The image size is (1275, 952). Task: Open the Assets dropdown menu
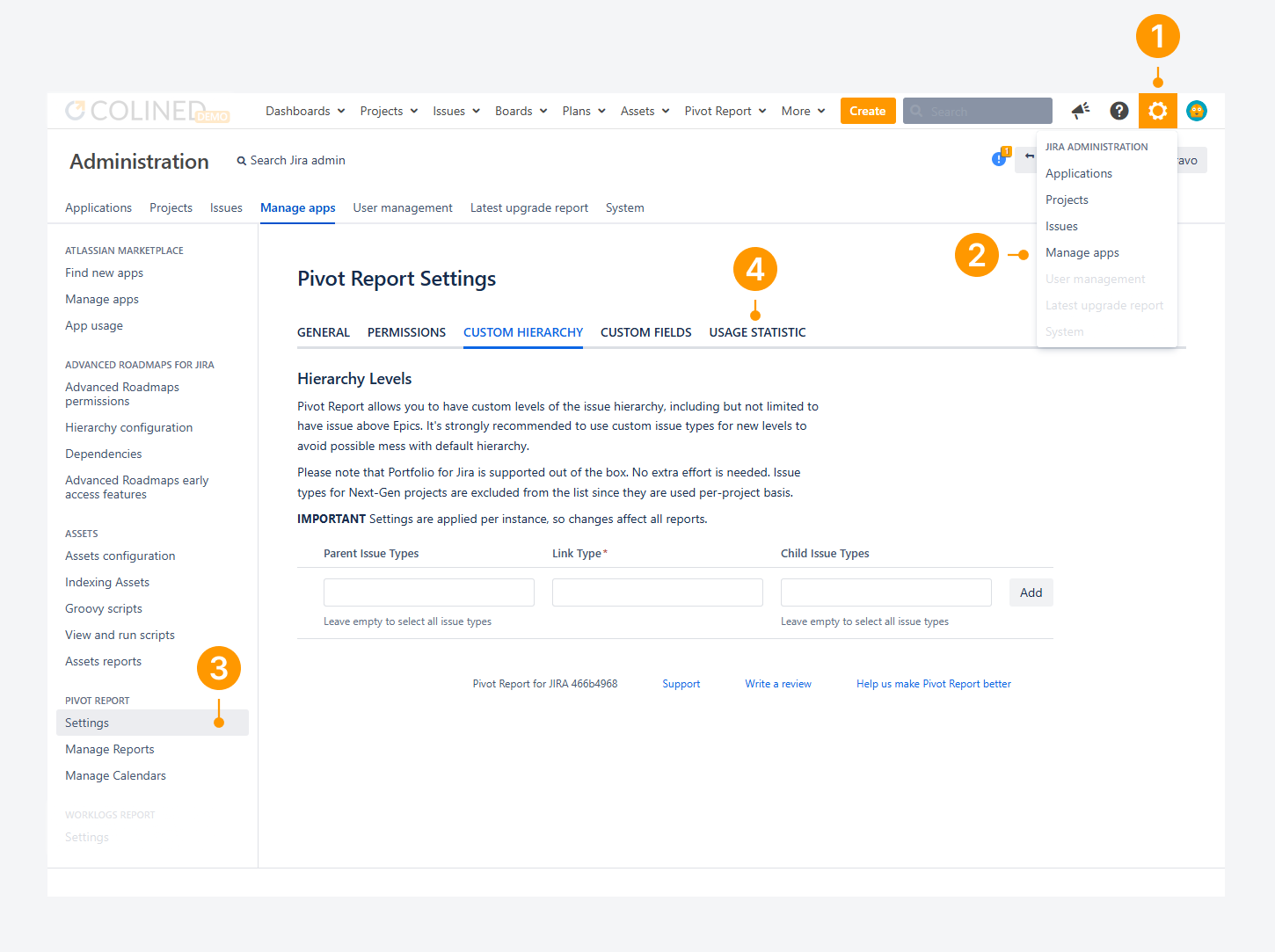pos(645,111)
